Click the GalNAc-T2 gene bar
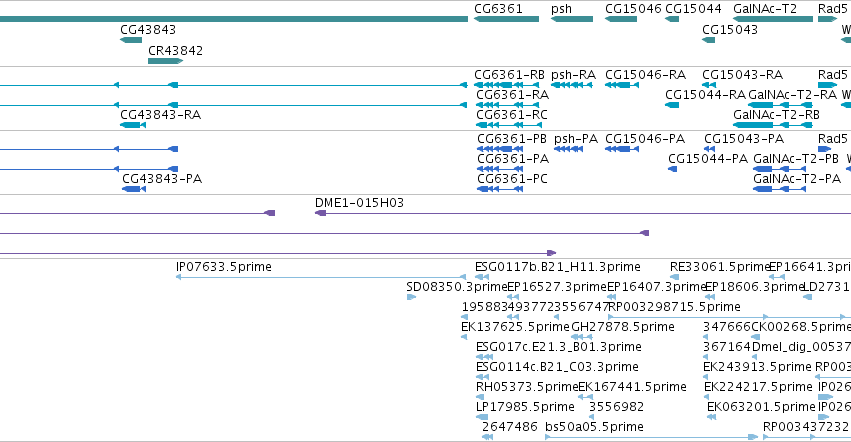The image size is (851, 442). click(773, 19)
